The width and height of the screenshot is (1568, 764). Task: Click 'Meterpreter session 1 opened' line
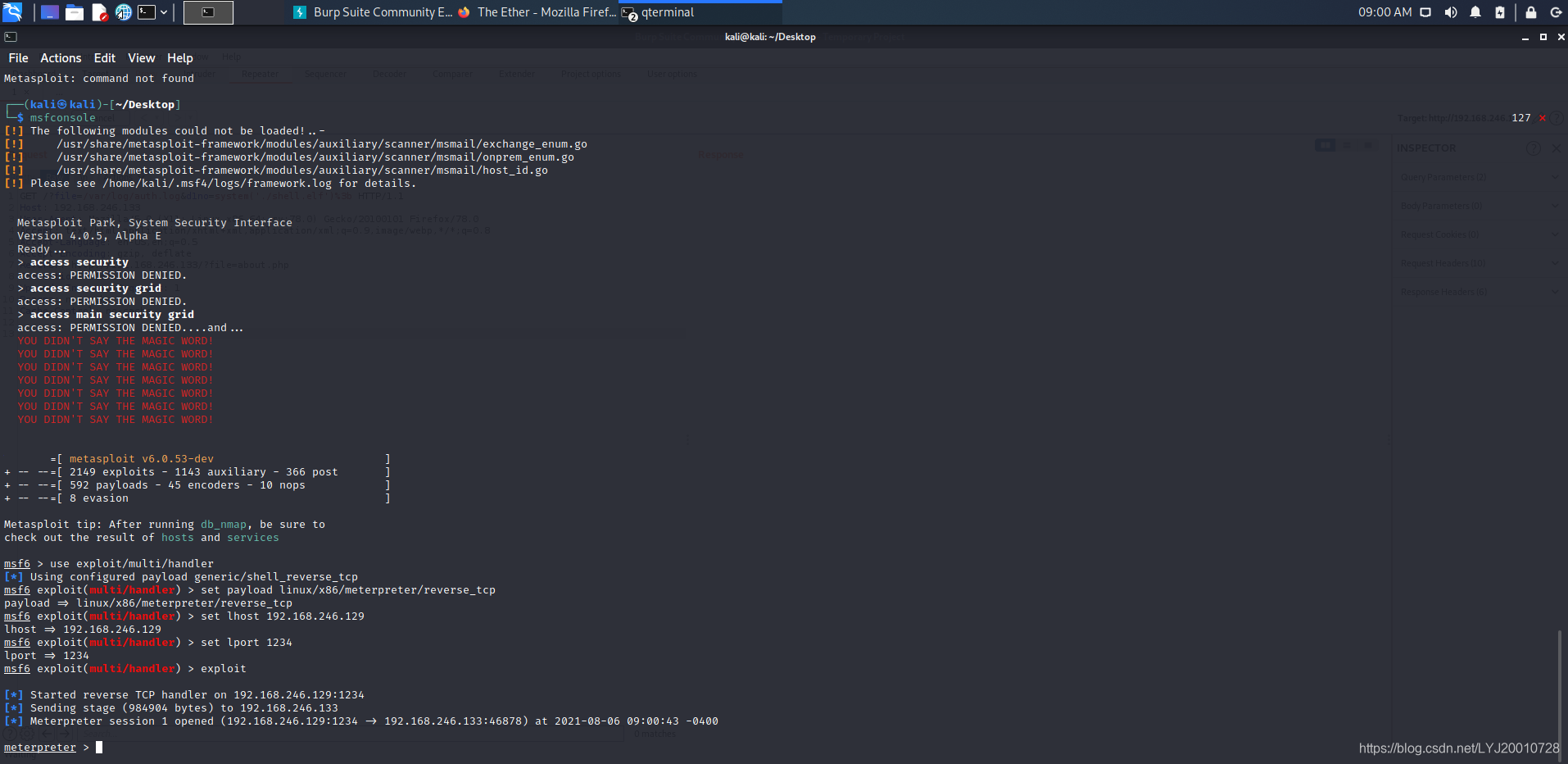click(x=374, y=721)
